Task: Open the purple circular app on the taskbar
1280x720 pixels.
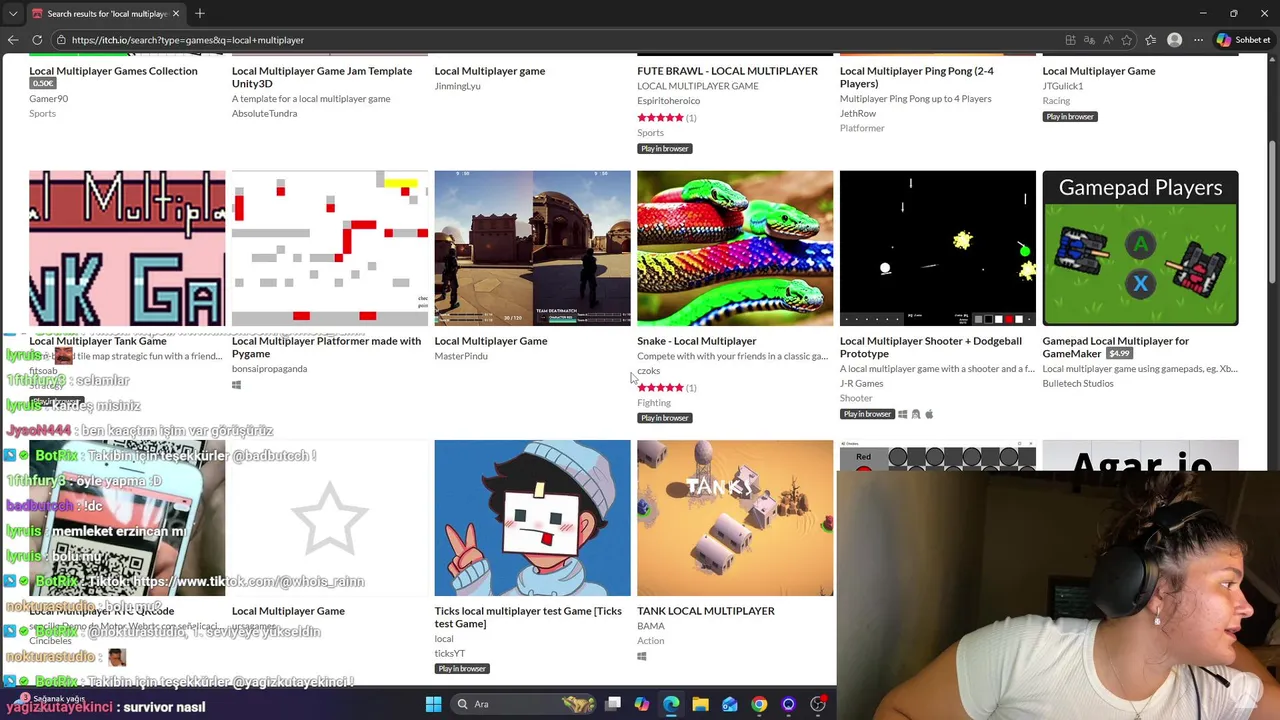Action: (x=788, y=704)
